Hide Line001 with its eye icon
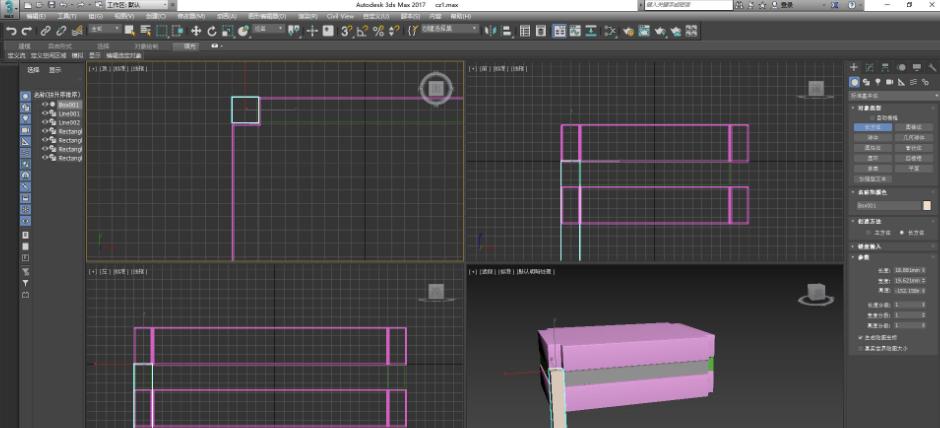The image size is (940, 428). 45,113
